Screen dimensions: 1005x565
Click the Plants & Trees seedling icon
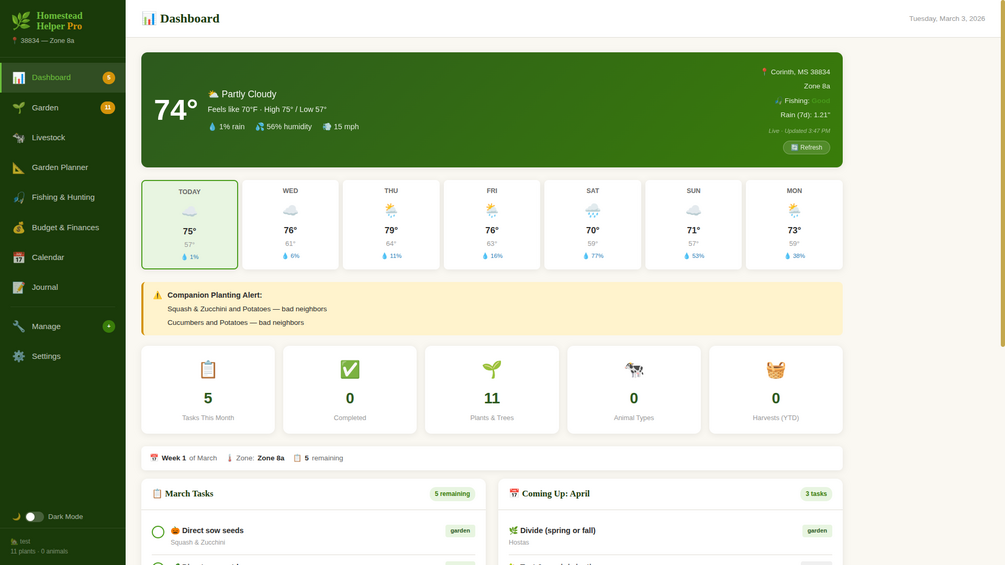pos(492,370)
